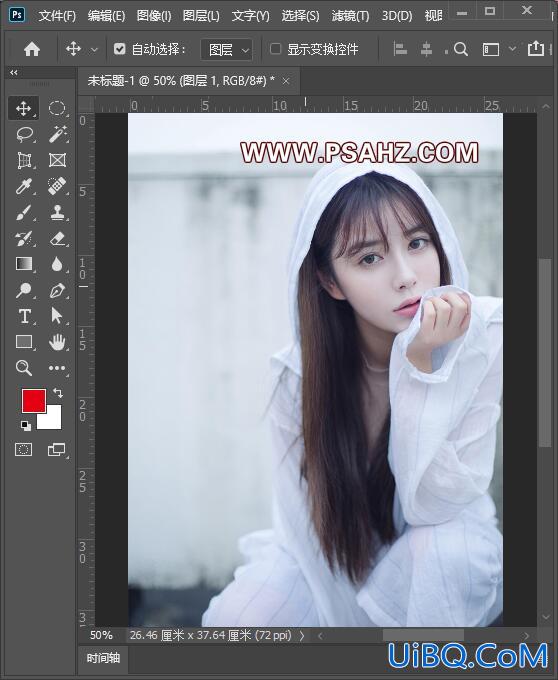Image resolution: width=558 pixels, height=680 pixels.
Task: Align horizontal centers in options bar
Action: (x=427, y=49)
